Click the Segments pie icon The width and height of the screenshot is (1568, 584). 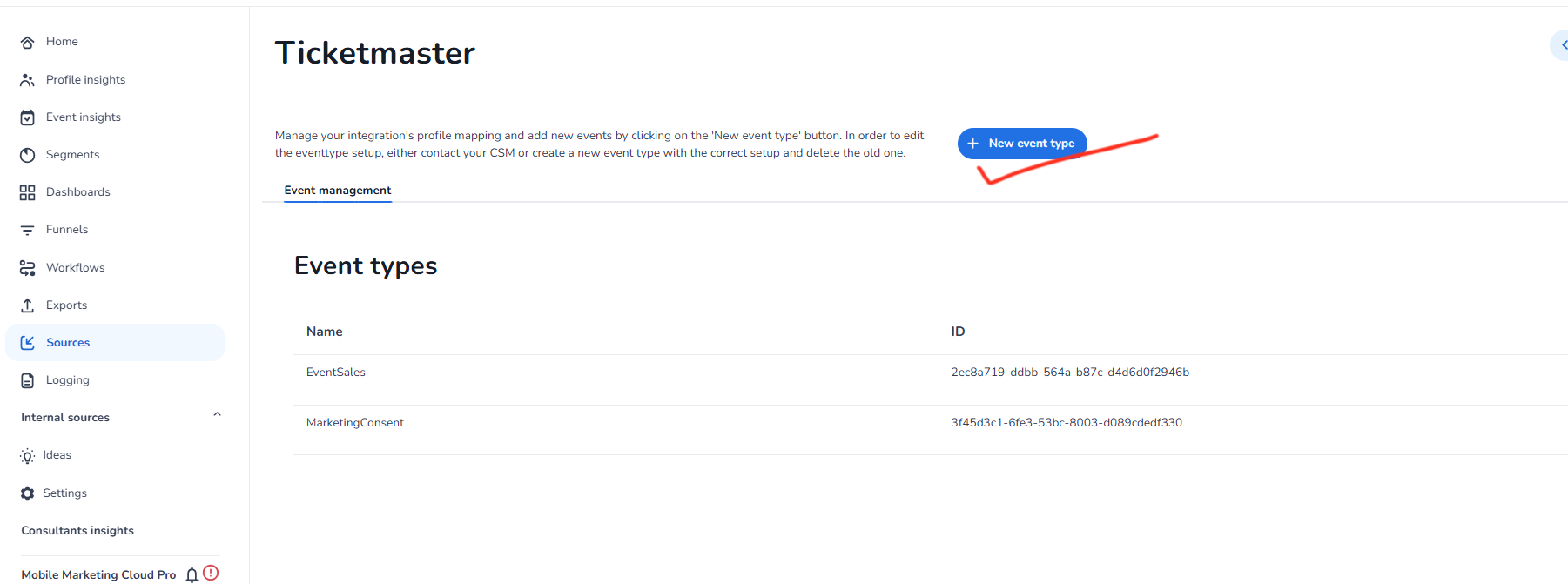[28, 155]
